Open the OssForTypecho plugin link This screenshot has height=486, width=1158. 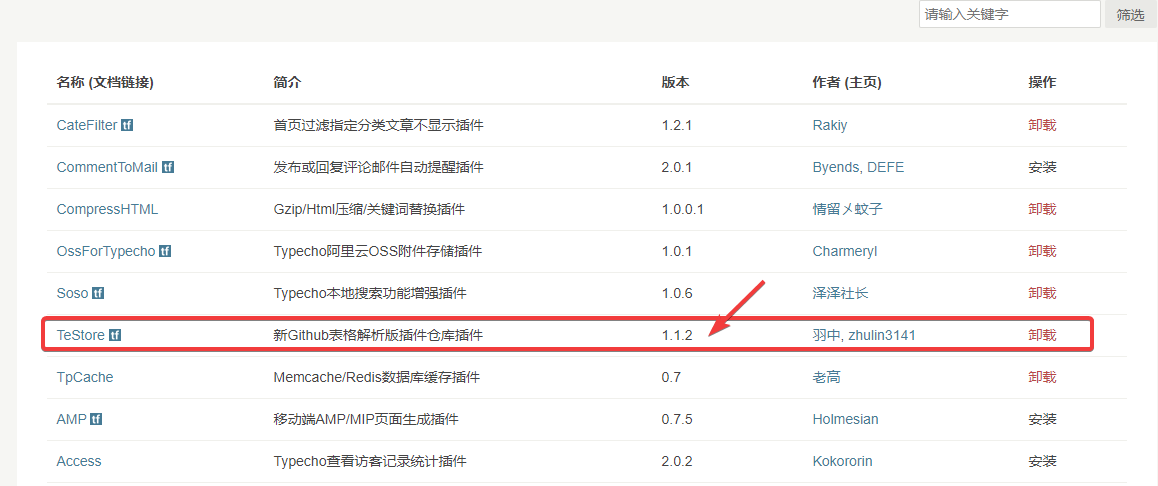click(106, 251)
